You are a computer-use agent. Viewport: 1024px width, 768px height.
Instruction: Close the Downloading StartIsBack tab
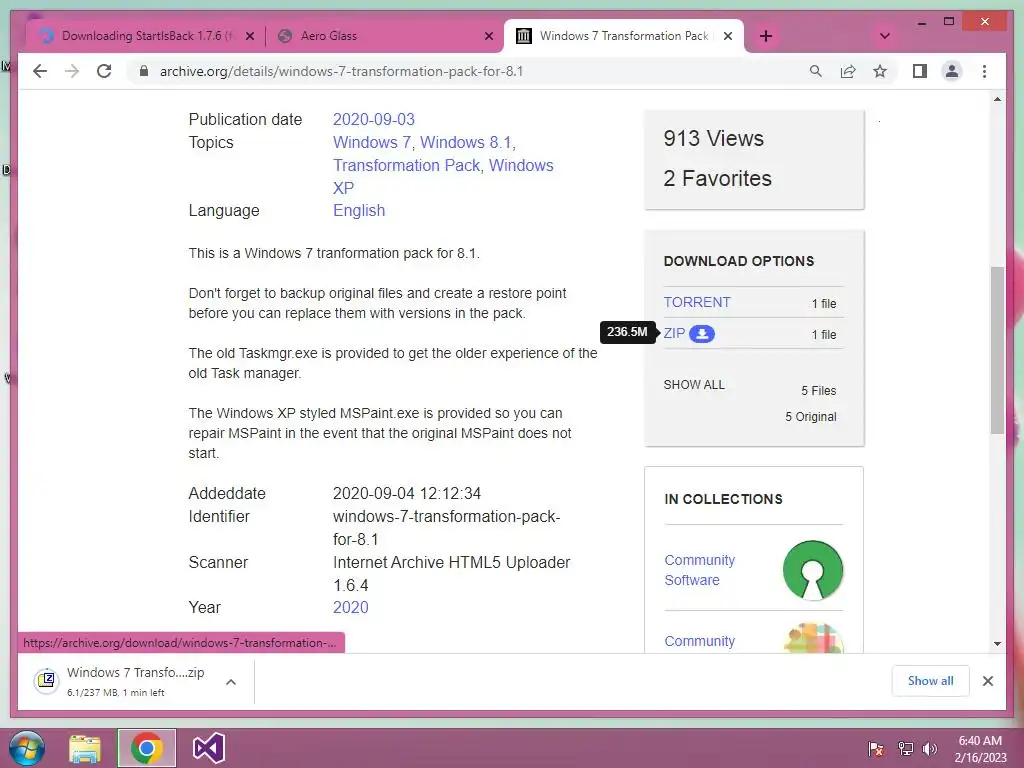[x=249, y=36]
